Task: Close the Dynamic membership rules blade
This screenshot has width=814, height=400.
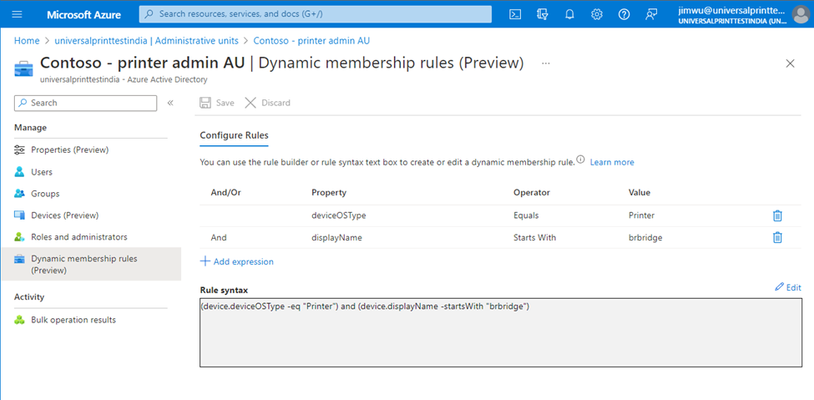Action: 790,63
